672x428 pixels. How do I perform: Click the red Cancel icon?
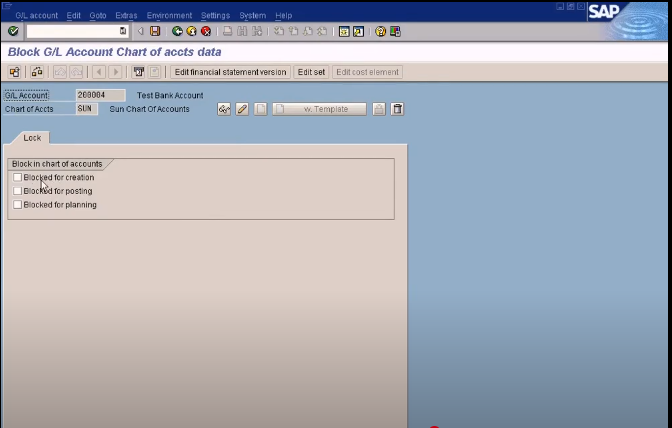click(206, 31)
